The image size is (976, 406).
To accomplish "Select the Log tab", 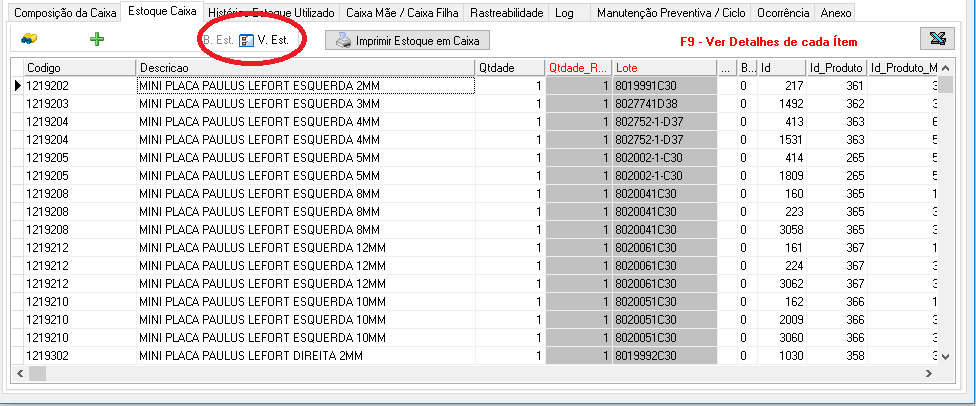I will (x=564, y=13).
